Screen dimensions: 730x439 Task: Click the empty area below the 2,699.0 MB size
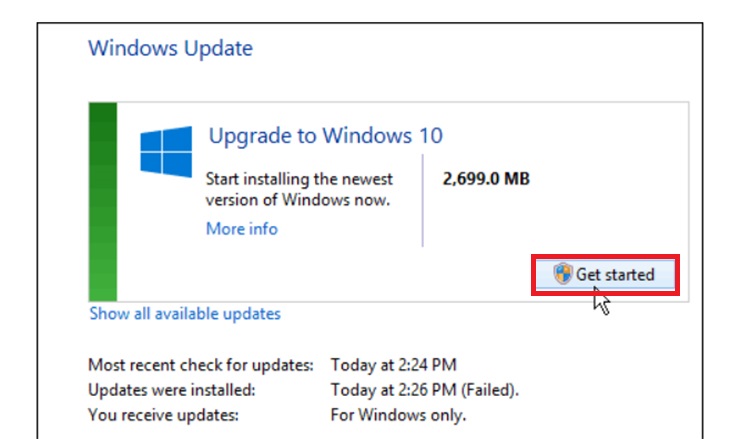[554, 219]
